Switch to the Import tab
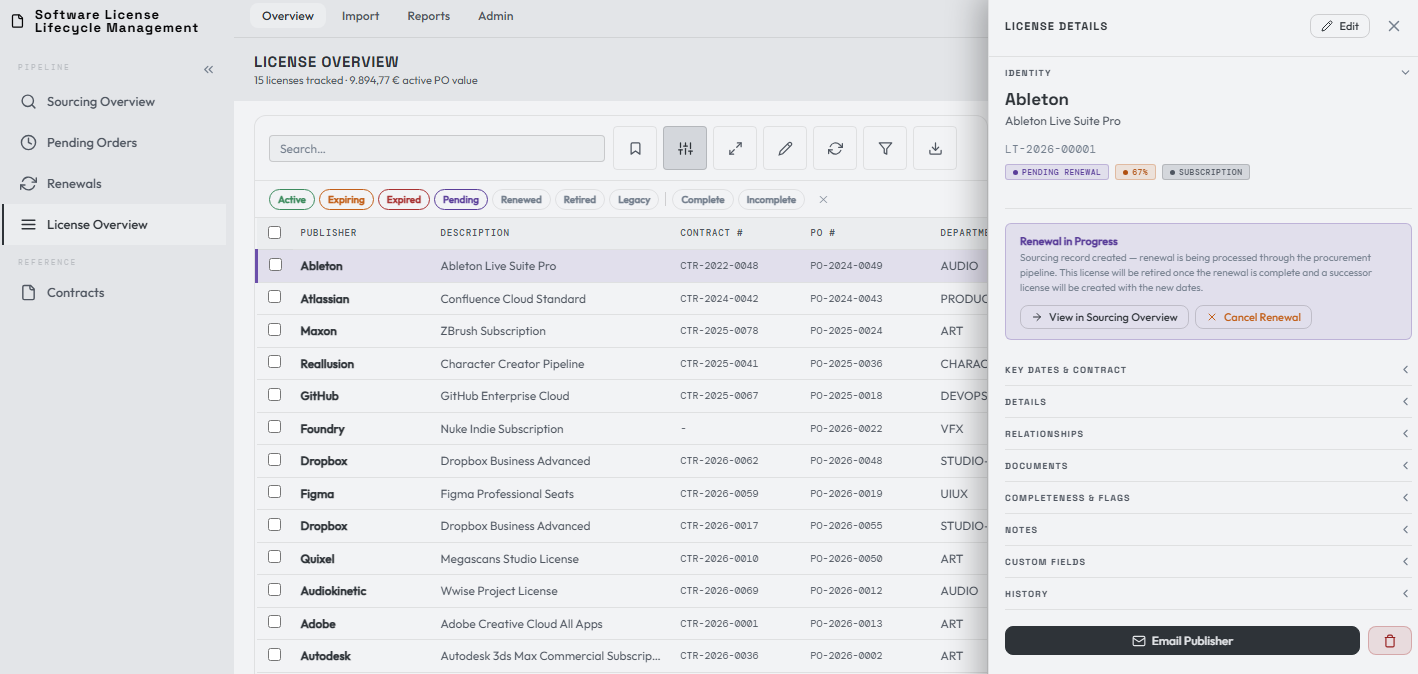 pyautogui.click(x=360, y=16)
